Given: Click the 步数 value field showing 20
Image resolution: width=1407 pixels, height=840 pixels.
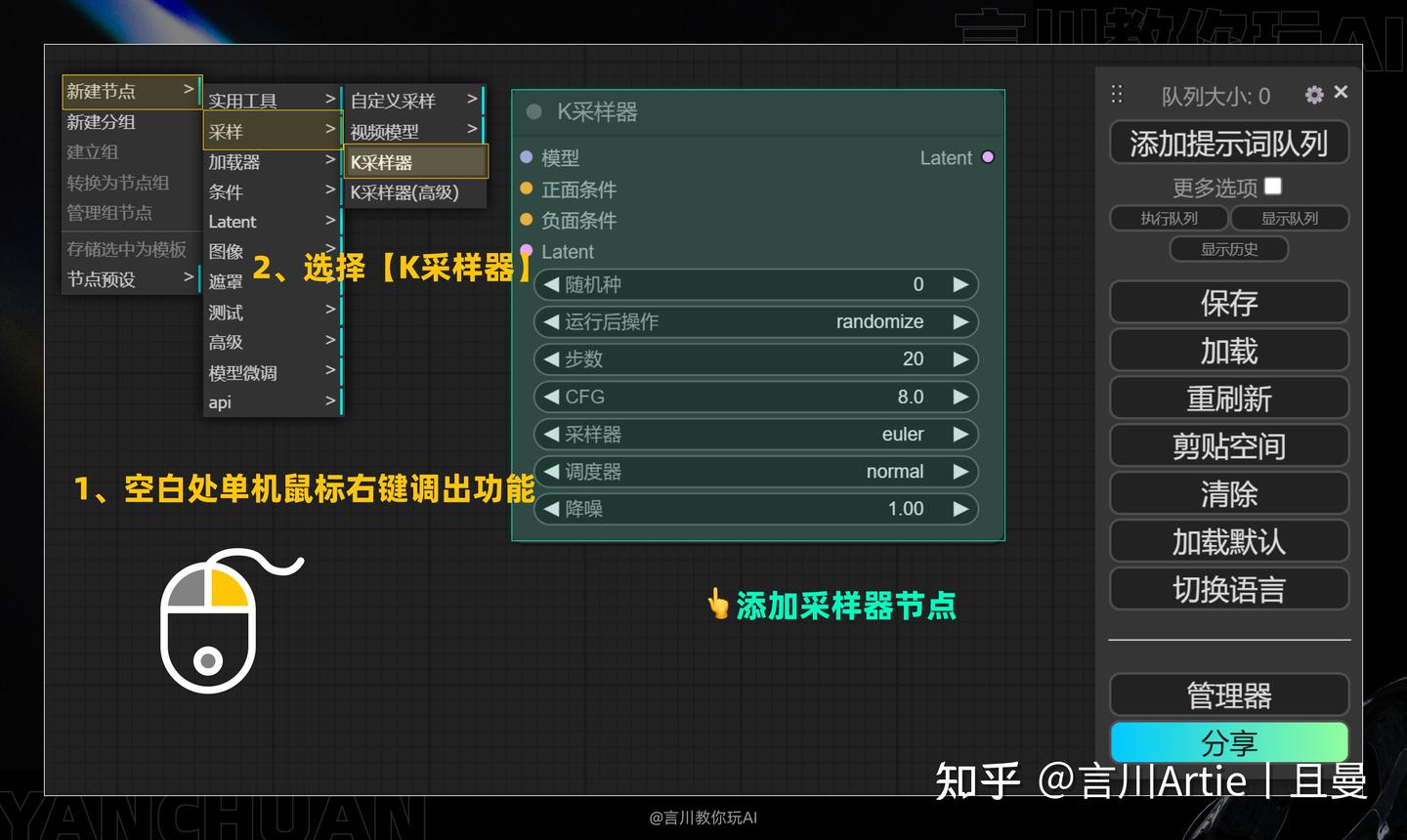Looking at the screenshot, I should click(x=756, y=358).
